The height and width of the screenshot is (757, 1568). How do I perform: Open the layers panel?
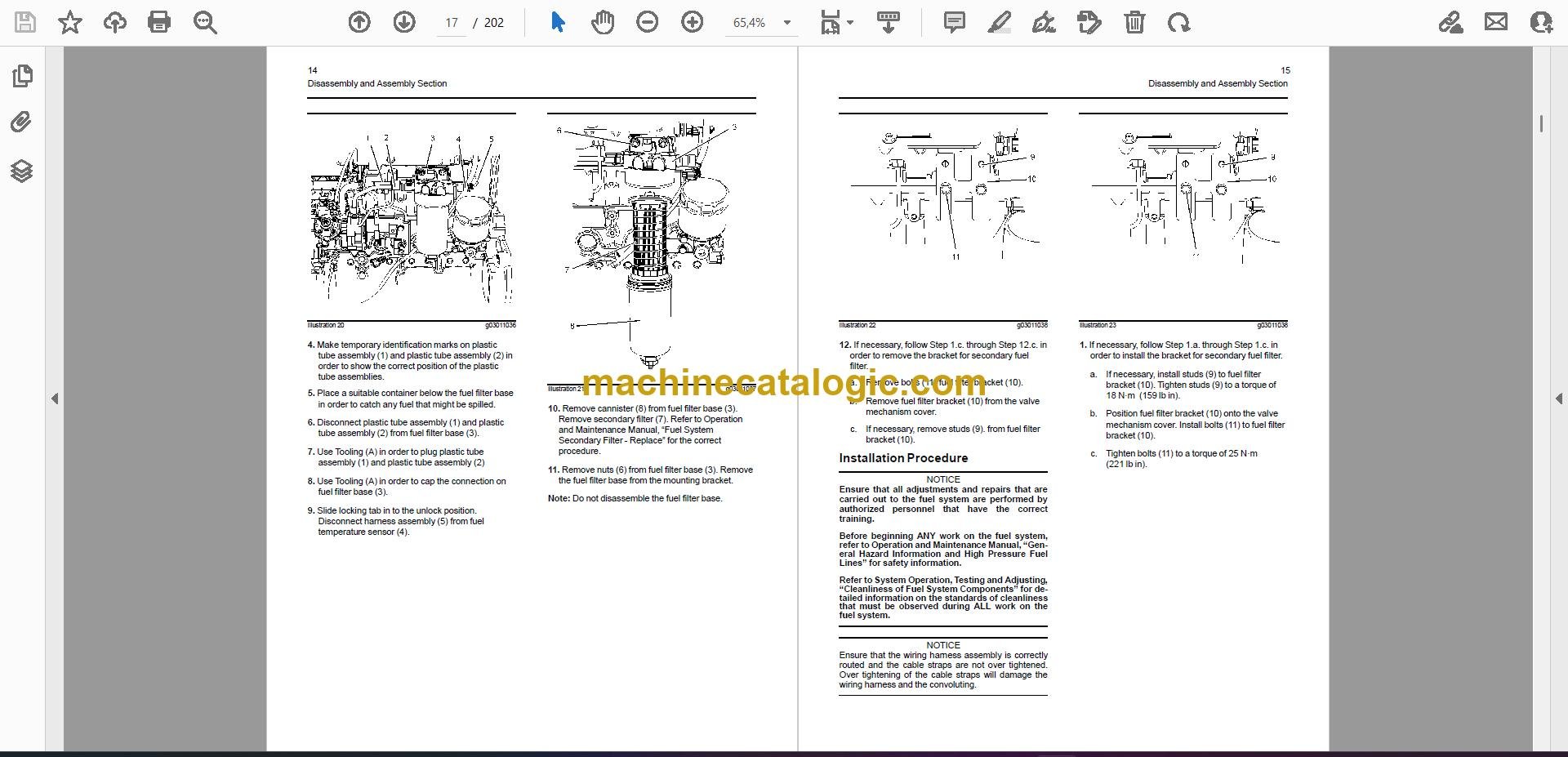(x=22, y=171)
